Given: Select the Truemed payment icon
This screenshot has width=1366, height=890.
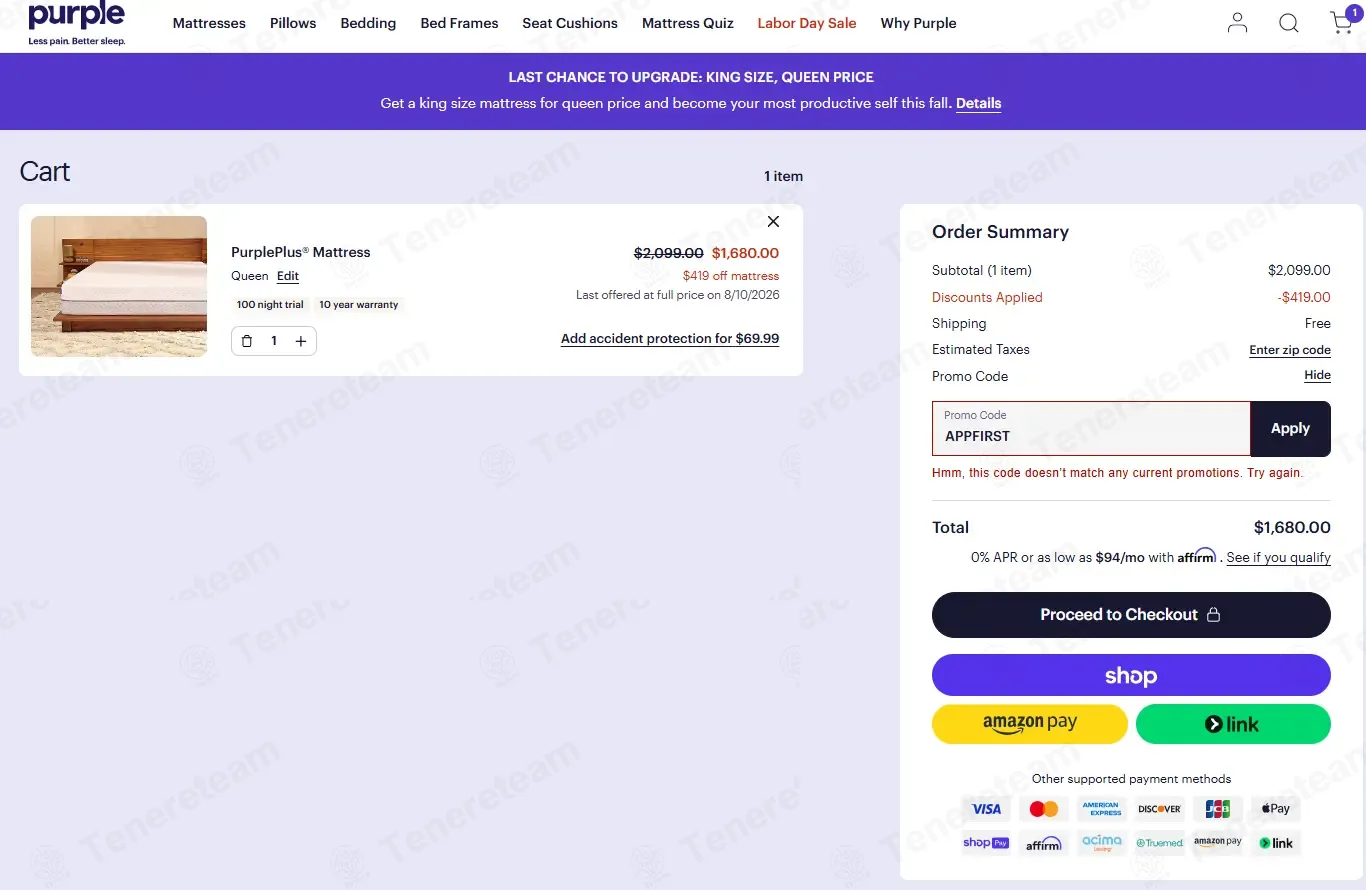Looking at the screenshot, I should (x=1160, y=843).
